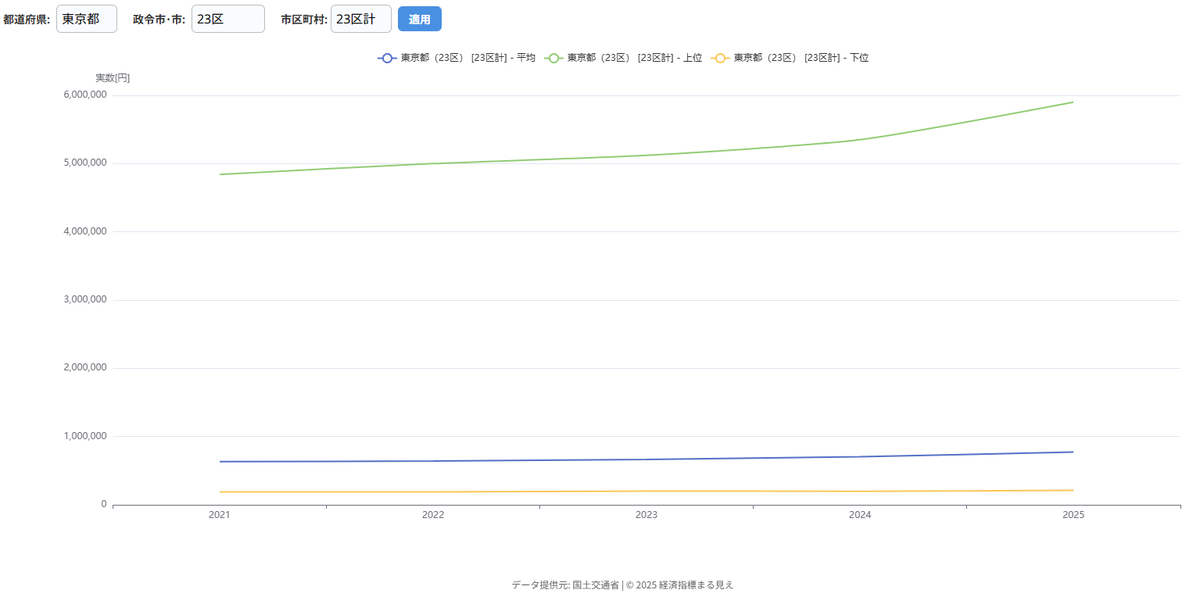Screen dimensions: 1200x597
Task: Click the green 上位 legend marker icon
Action: [x=553, y=58]
